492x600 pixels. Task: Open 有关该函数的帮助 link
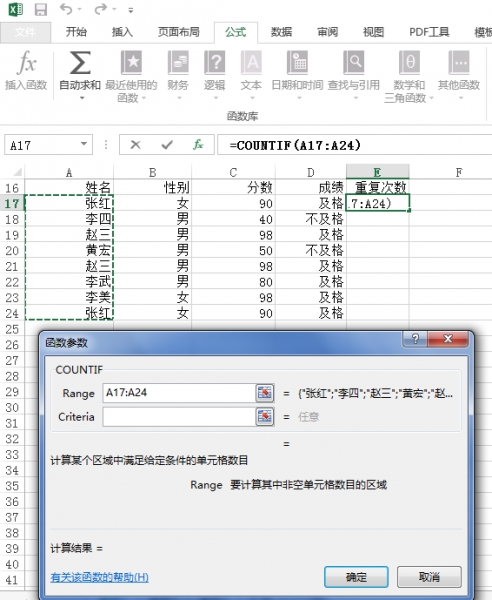(x=99, y=577)
